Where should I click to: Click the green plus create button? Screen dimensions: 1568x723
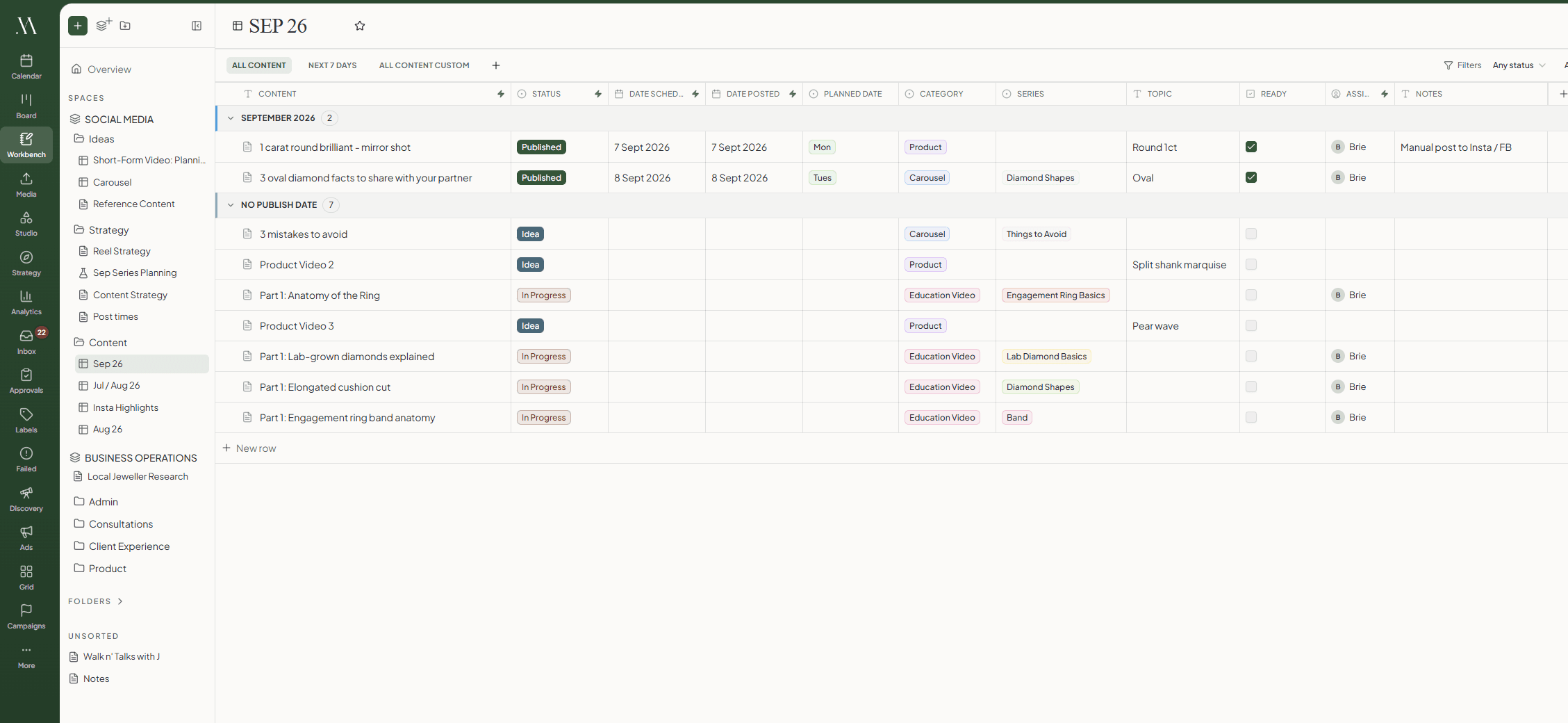click(x=78, y=26)
